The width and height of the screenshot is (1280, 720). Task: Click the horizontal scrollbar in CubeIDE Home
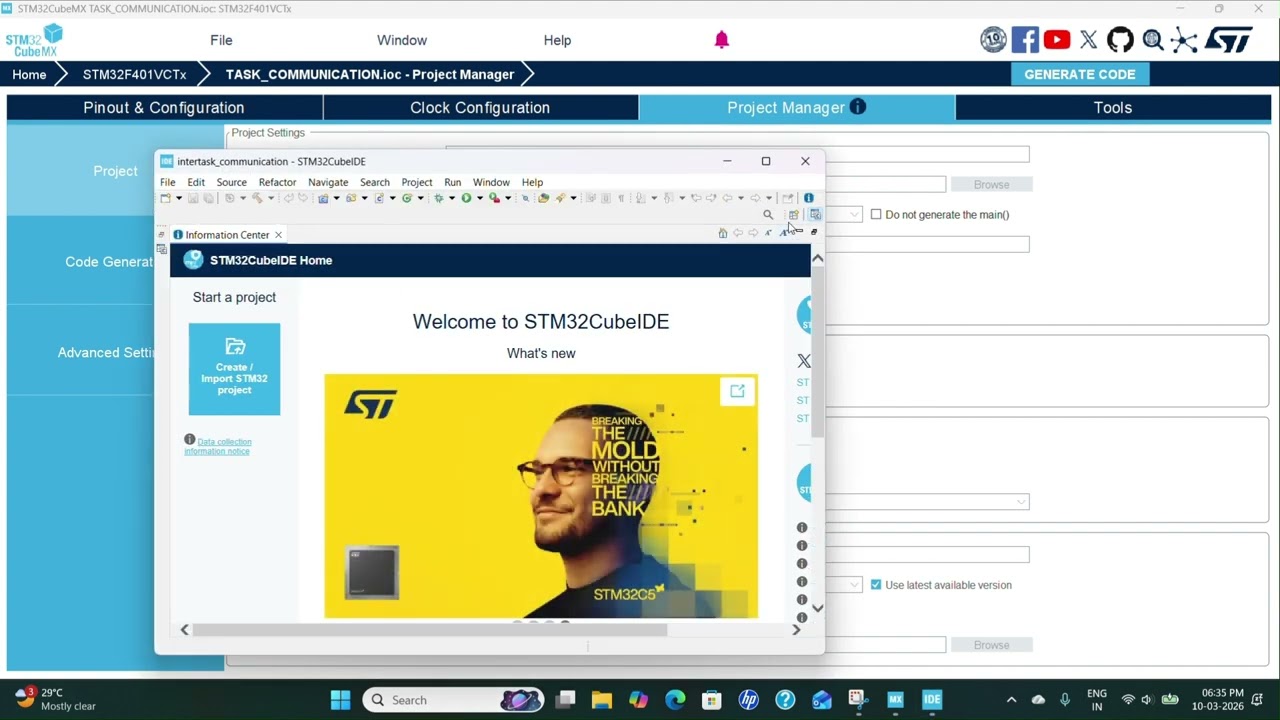(430, 630)
